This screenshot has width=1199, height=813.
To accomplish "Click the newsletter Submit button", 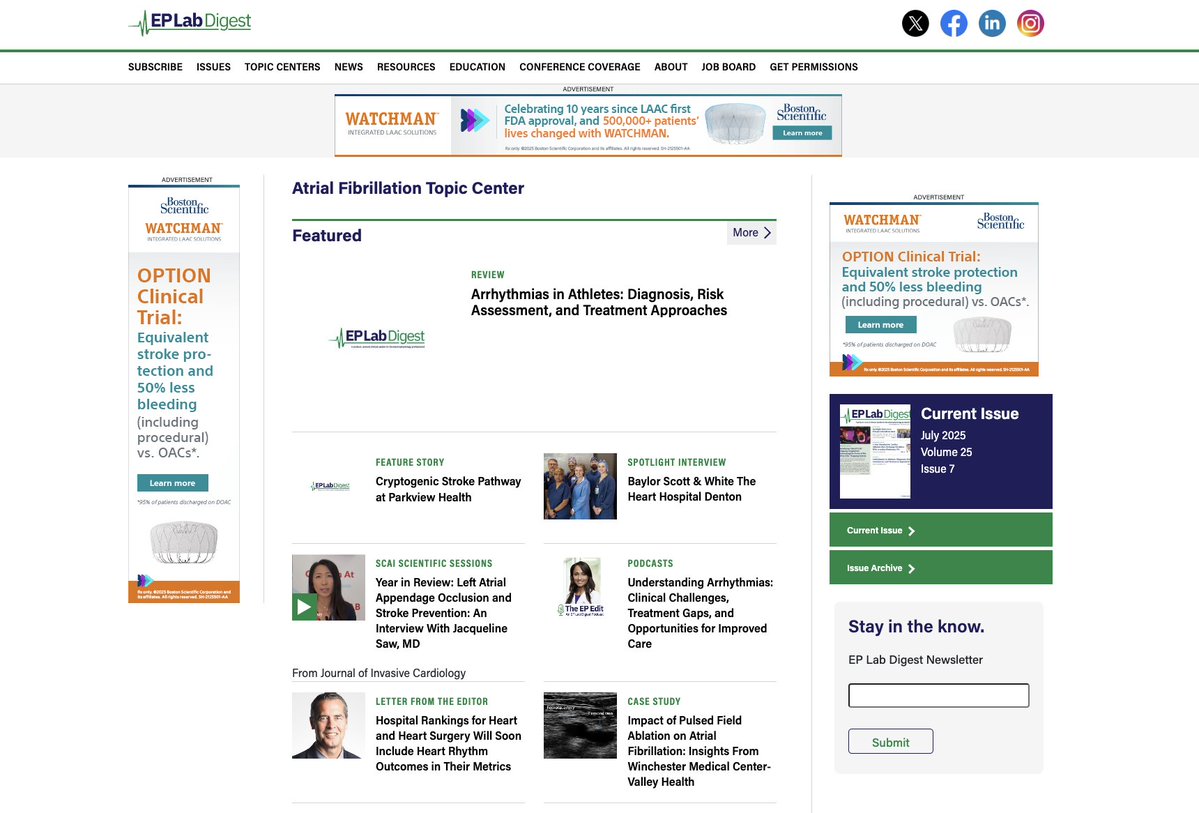I will coord(890,742).
